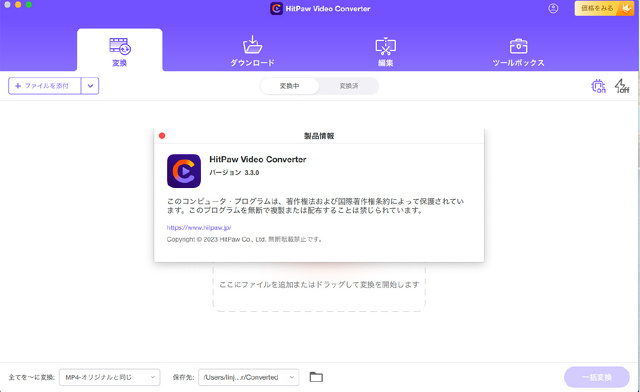Click the 価格をみる pricing button
The image size is (640, 392).
click(x=604, y=8)
